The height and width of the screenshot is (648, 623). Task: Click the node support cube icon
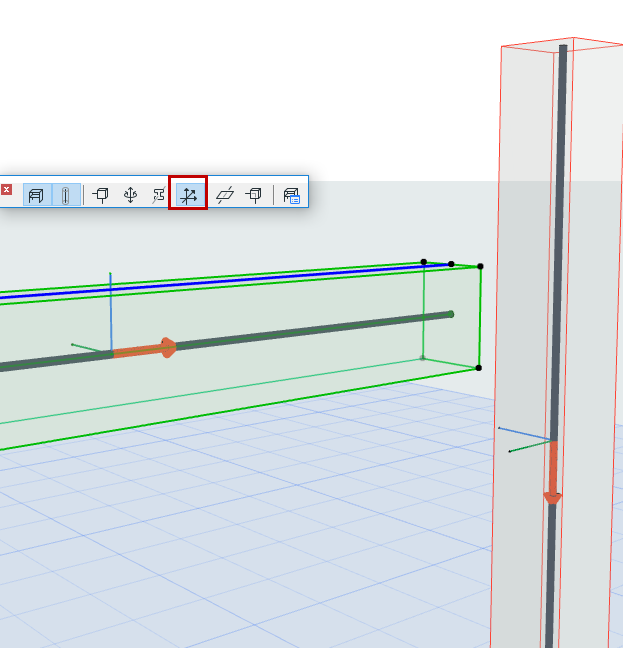[100, 195]
